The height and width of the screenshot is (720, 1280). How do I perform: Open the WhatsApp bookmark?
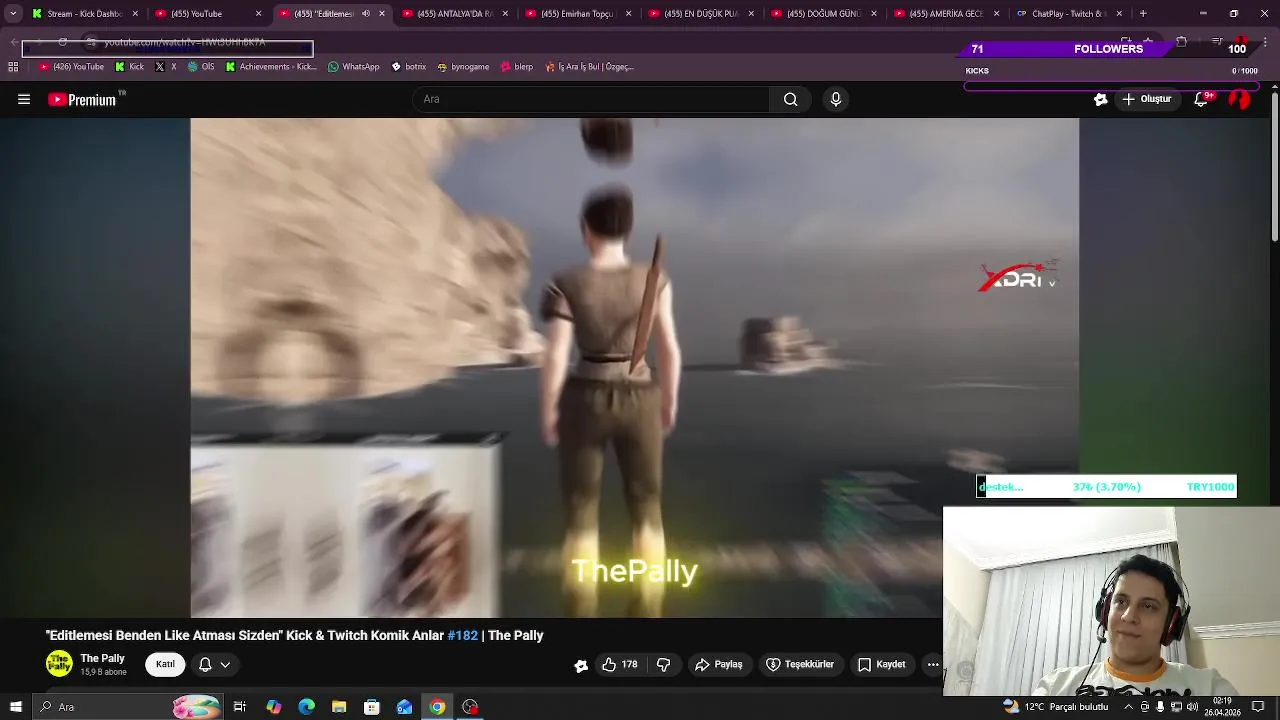354,67
